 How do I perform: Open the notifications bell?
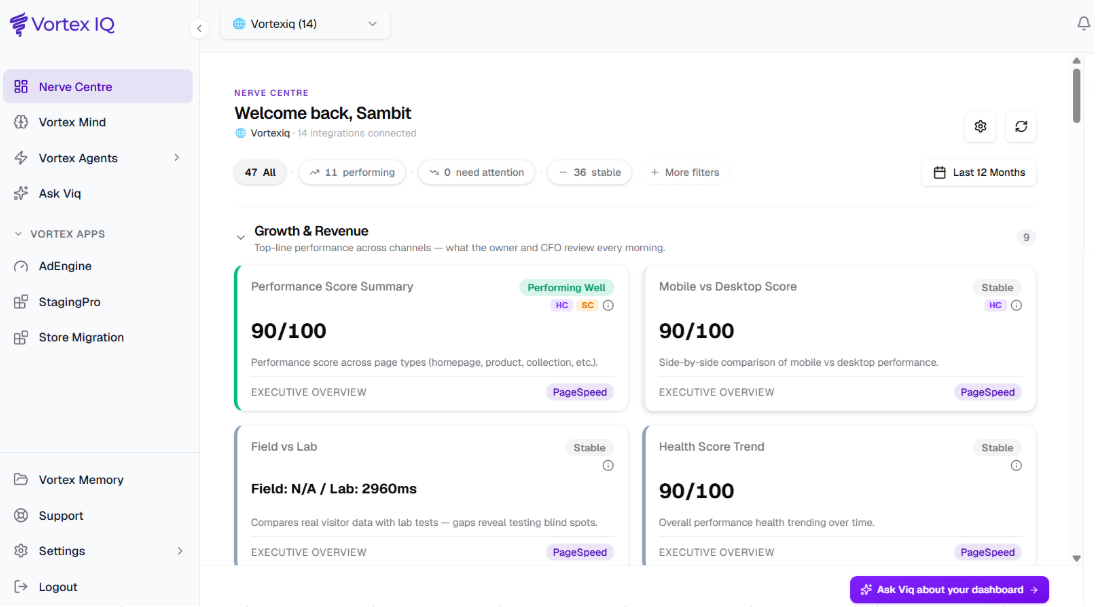(x=1083, y=23)
